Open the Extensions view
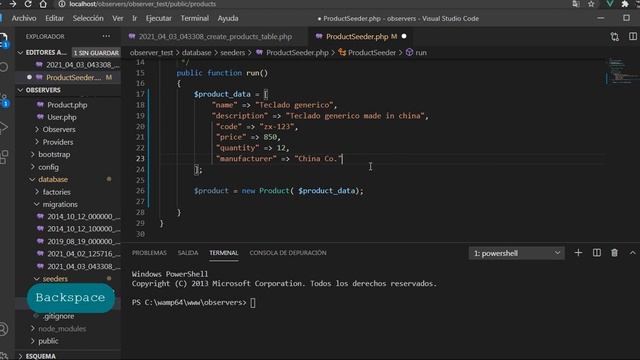Screen dimensions: 640x360 pyautogui.click(x=4, y=157)
